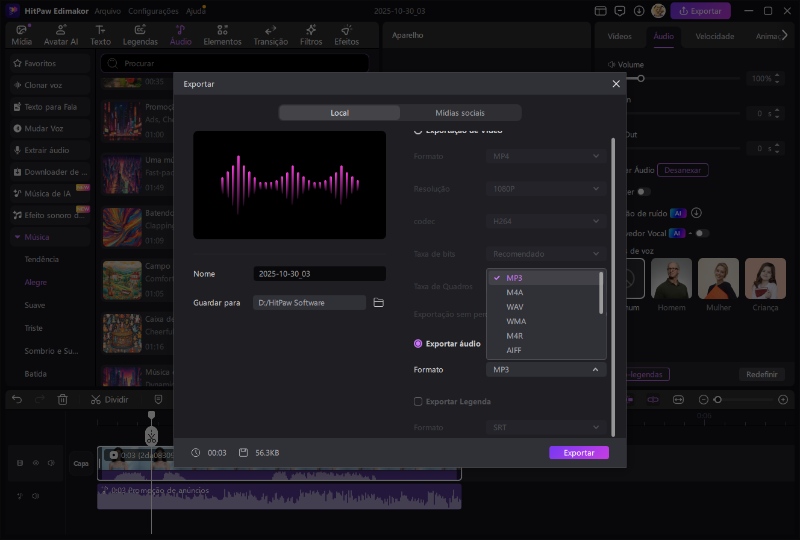The image size is (800, 540).
Task: Click the clock duration icon in footer
Action: tap(196, 452)
